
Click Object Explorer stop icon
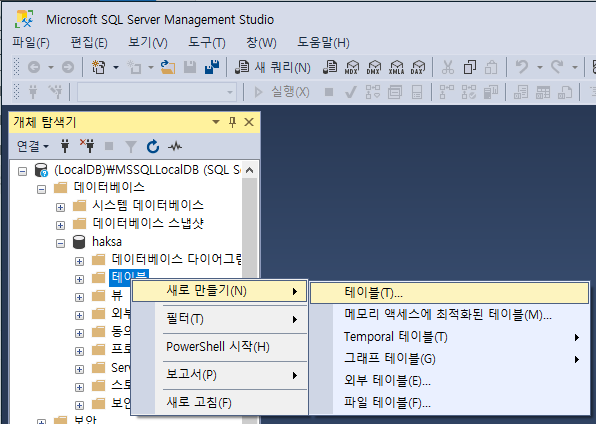(x=109, y=146)
